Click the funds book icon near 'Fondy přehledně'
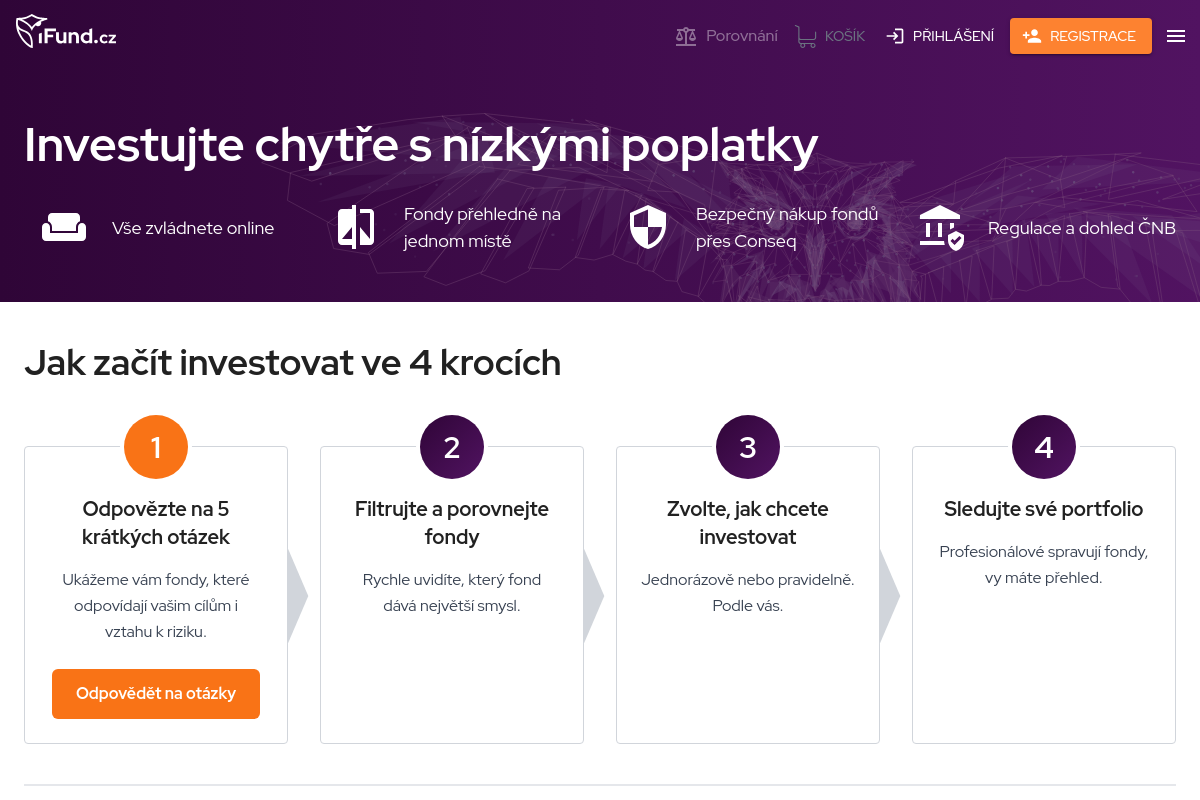 point(355,227)
